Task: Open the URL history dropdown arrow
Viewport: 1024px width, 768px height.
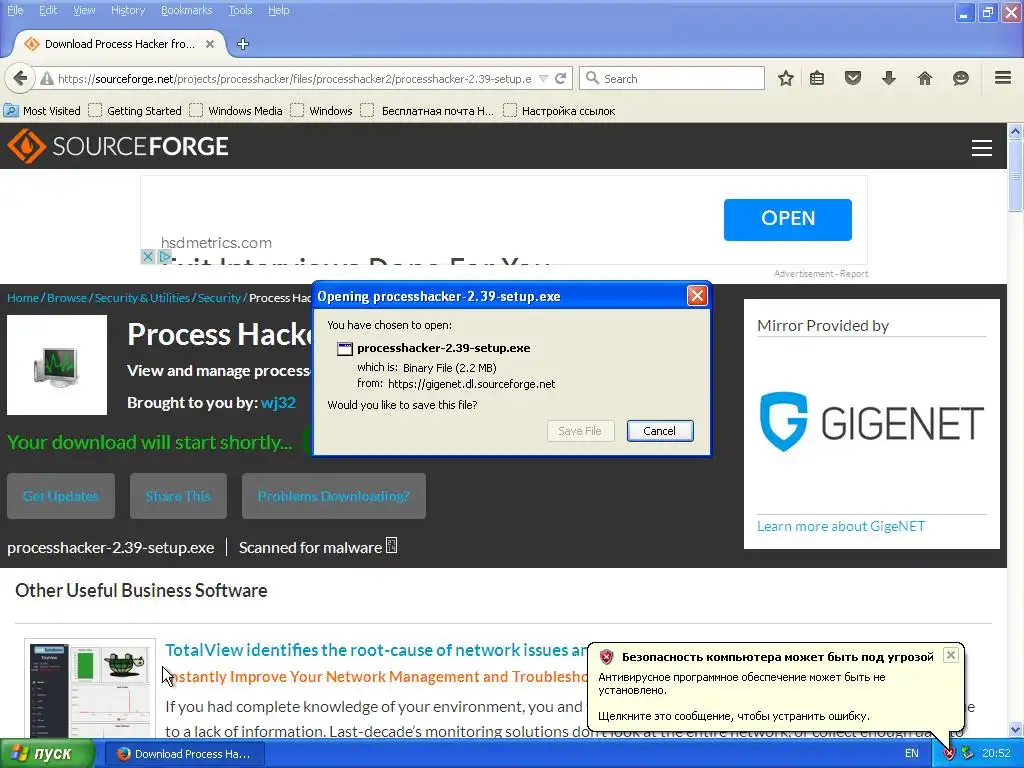Action: pyautogui.click(x=543, y=78)
